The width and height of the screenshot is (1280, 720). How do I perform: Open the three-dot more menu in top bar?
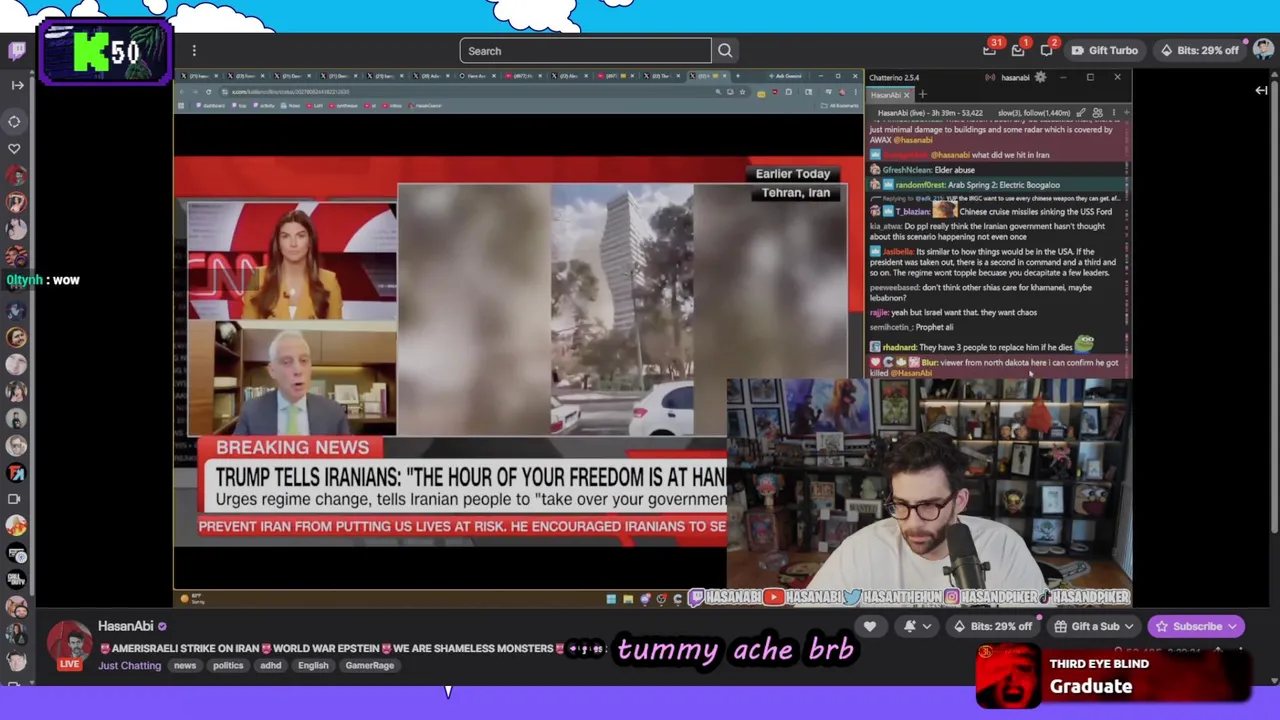(194, 51)
